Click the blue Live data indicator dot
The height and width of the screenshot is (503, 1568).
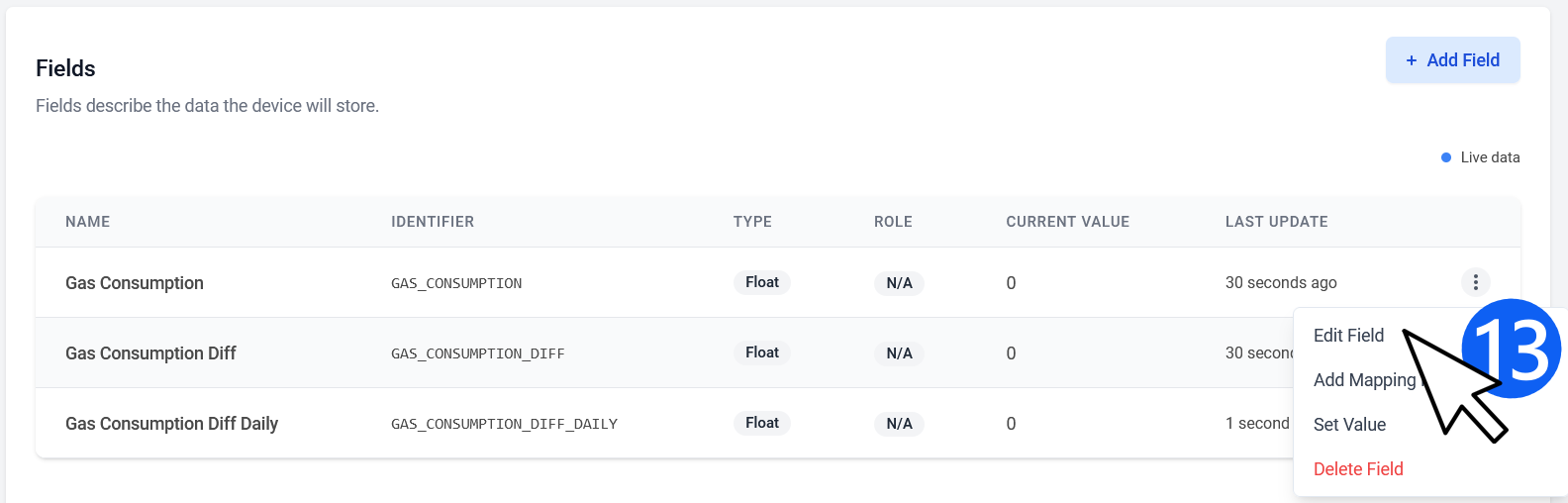coord(1446,157)
